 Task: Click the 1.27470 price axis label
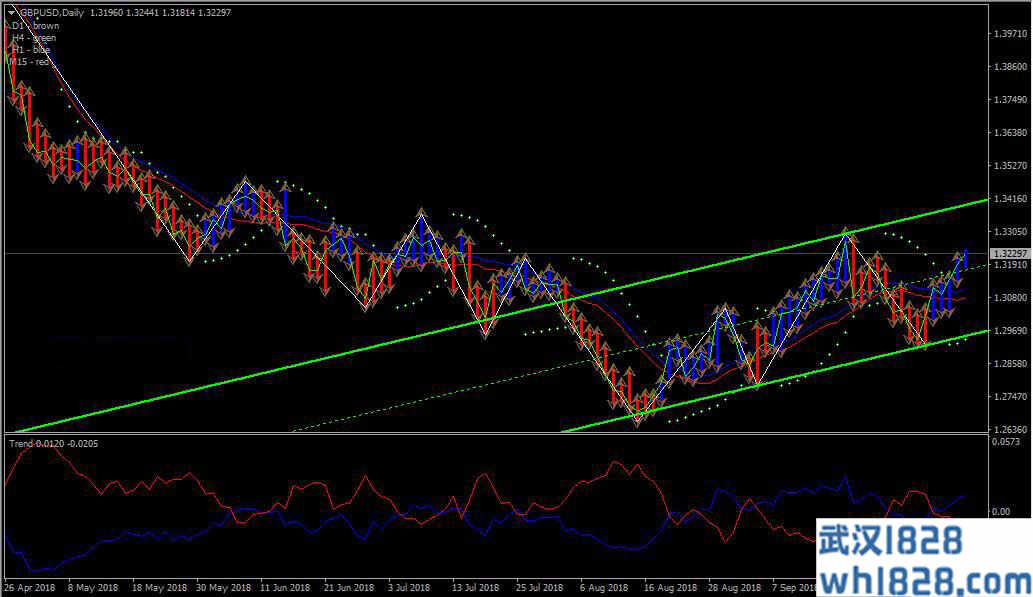[x=1011, y=396]
